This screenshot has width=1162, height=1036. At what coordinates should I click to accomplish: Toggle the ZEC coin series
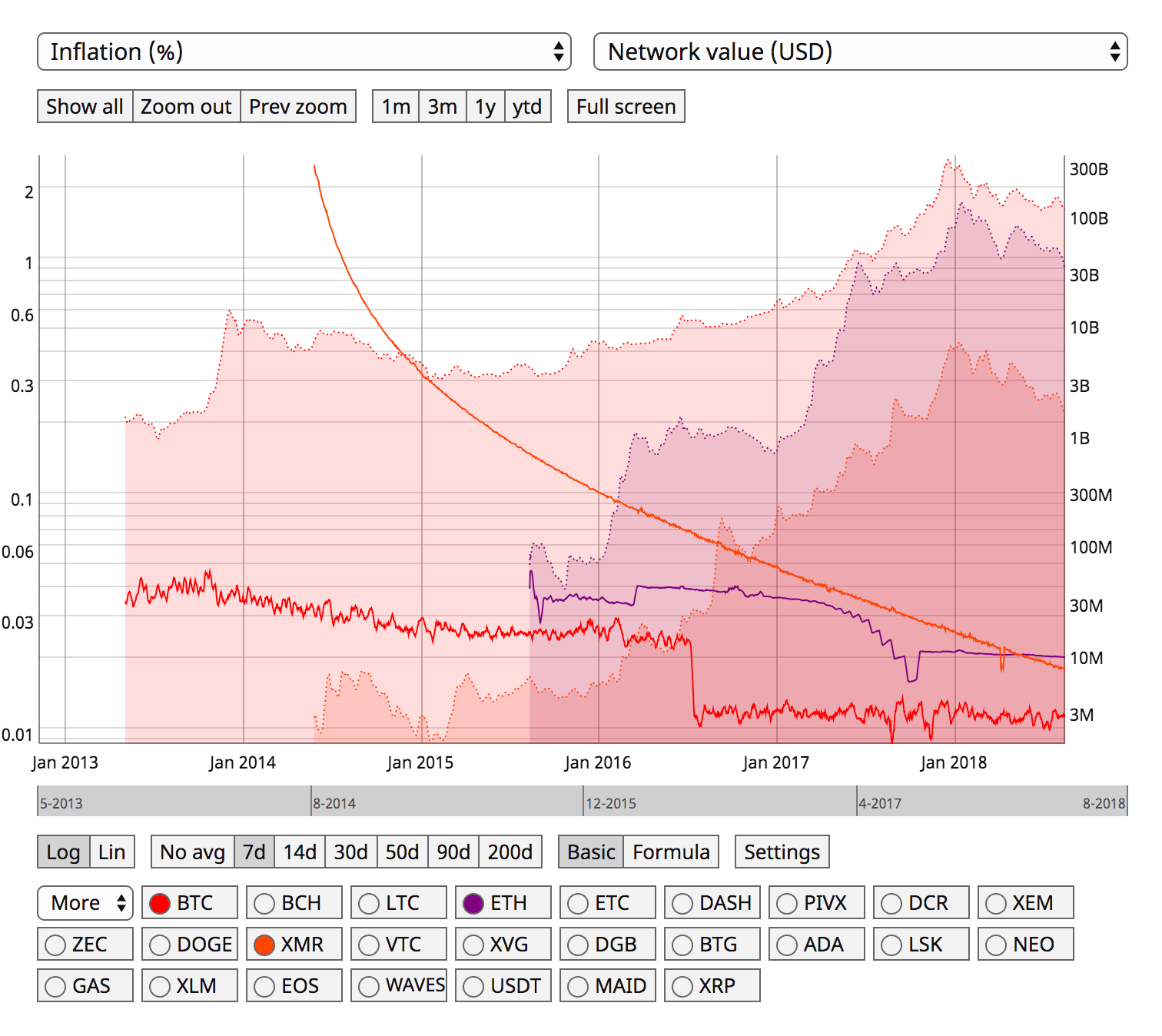point(85,944)
